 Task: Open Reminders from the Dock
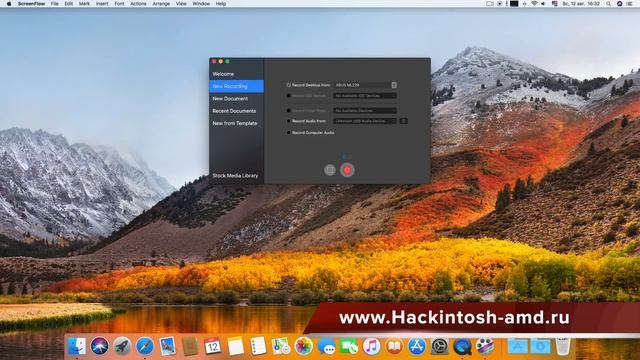(x=258, y=347)
